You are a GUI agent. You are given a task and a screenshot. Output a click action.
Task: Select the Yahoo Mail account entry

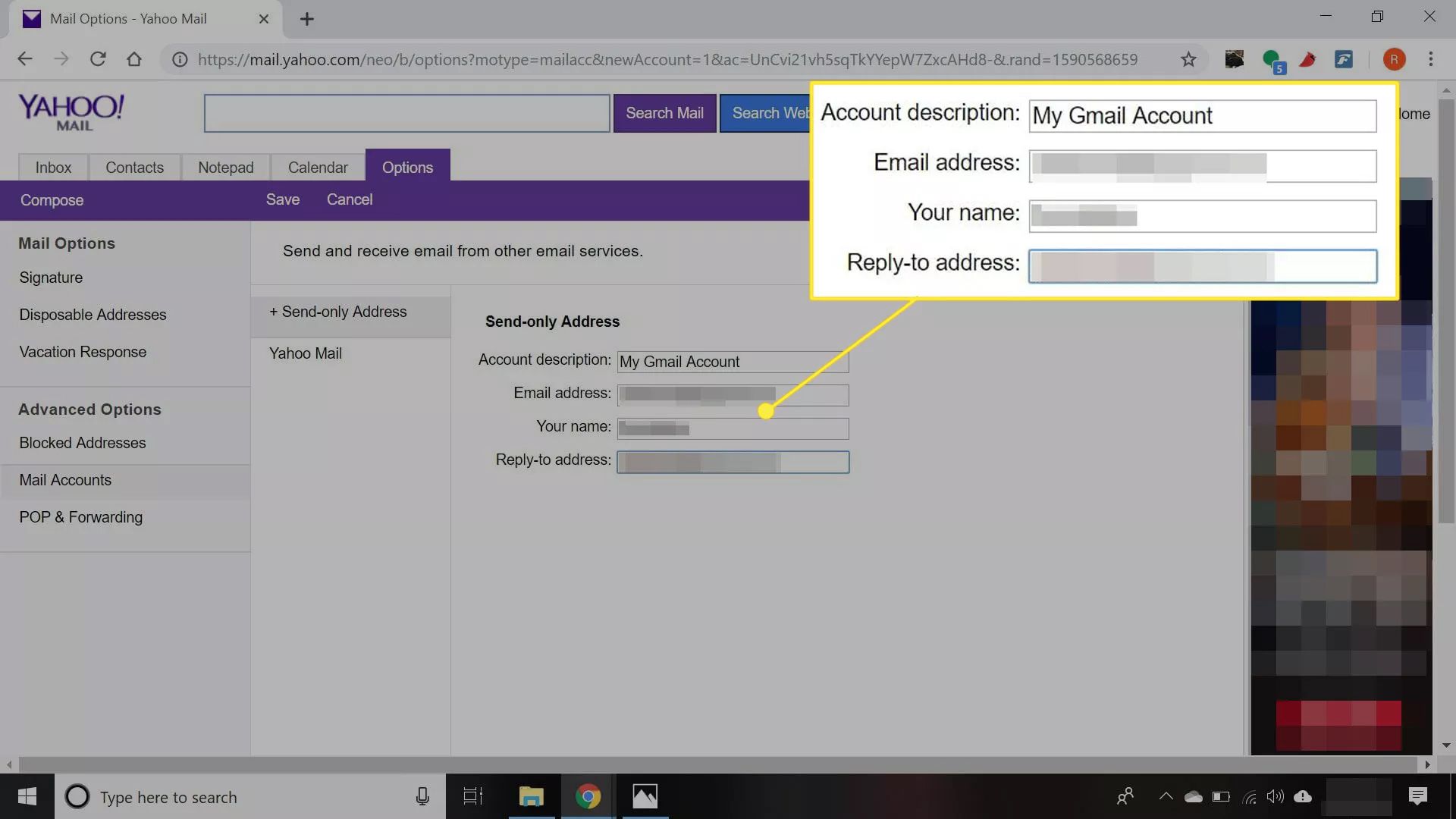point(306,353)
